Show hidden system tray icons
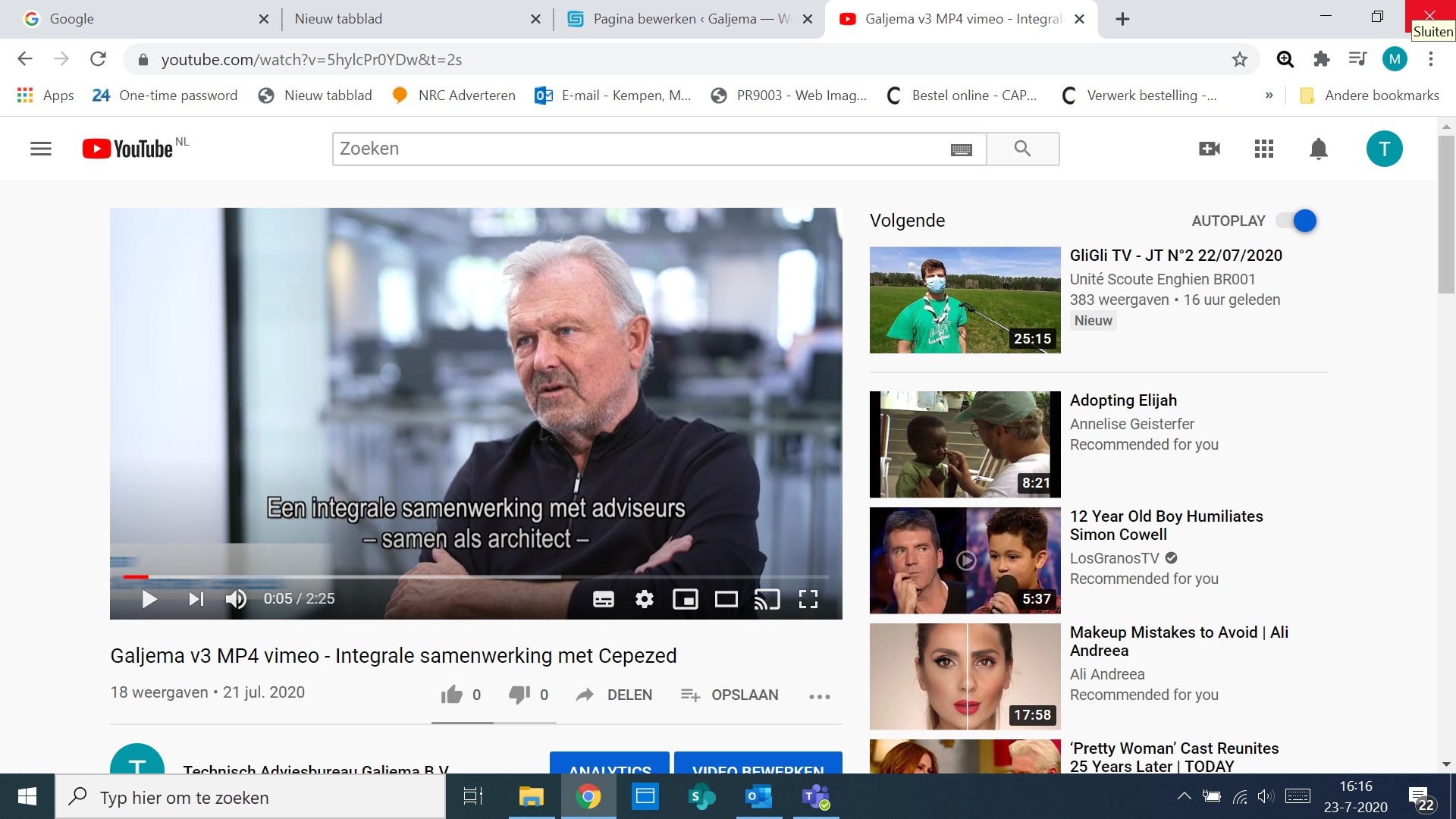Screen dimensions: 1456x819 point(1184,796)
